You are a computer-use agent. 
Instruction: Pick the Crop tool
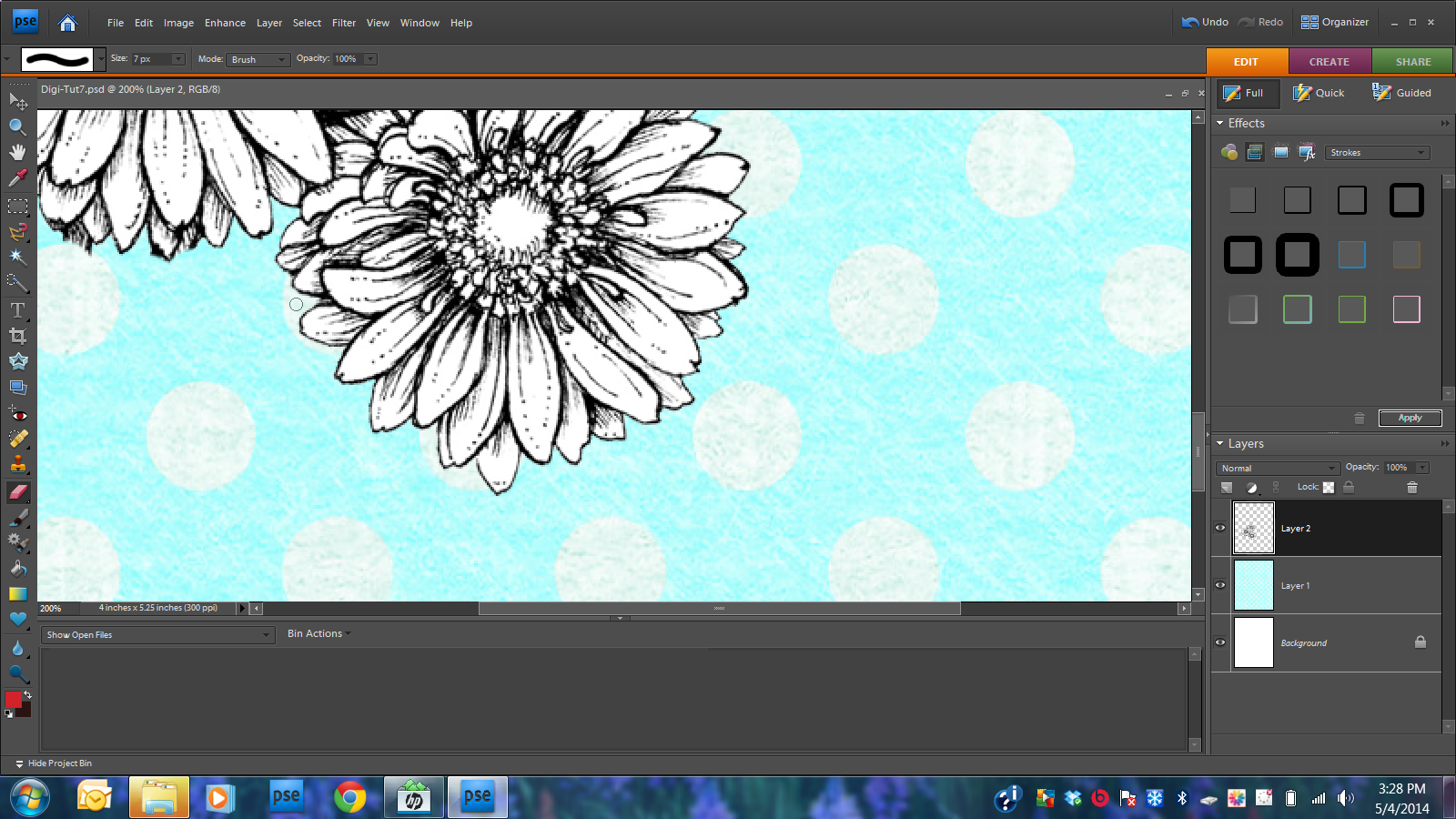coord(17,336)
